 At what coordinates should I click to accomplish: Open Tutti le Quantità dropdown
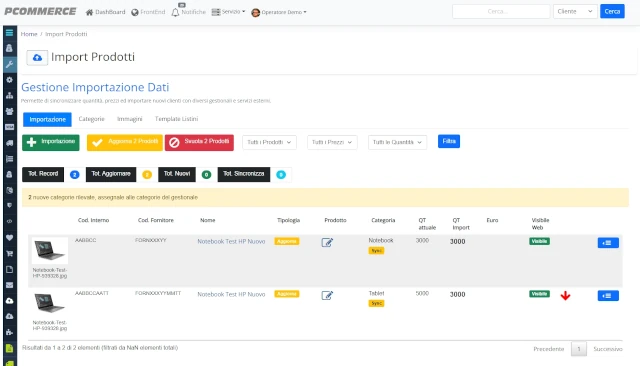pyautogui.click(x=397, y=142)
